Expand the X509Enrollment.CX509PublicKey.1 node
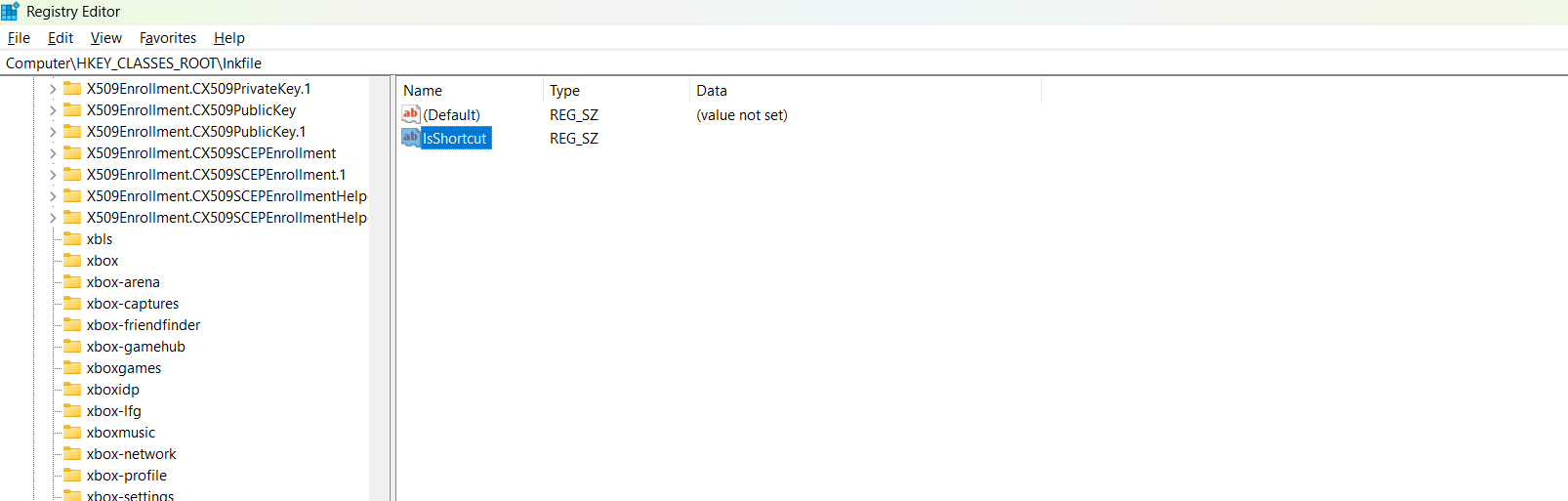 tap(53, 132)
